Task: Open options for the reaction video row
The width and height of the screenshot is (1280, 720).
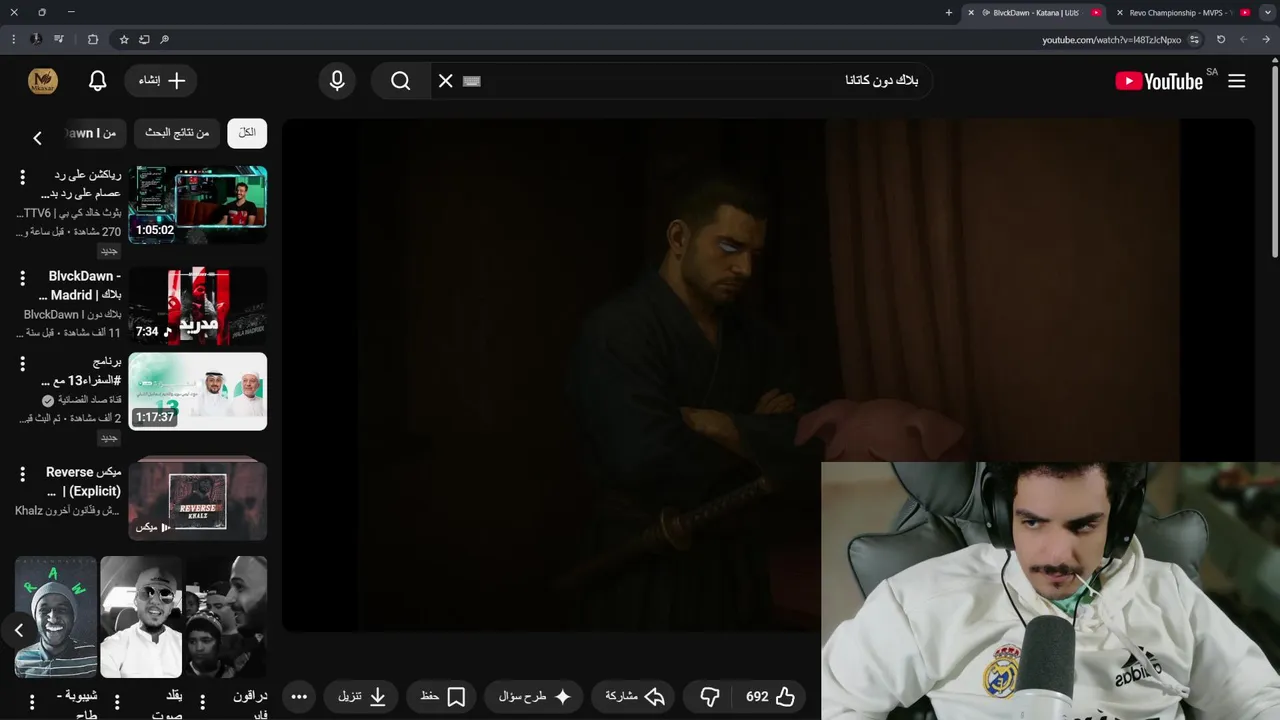Action: click(22, 177)
